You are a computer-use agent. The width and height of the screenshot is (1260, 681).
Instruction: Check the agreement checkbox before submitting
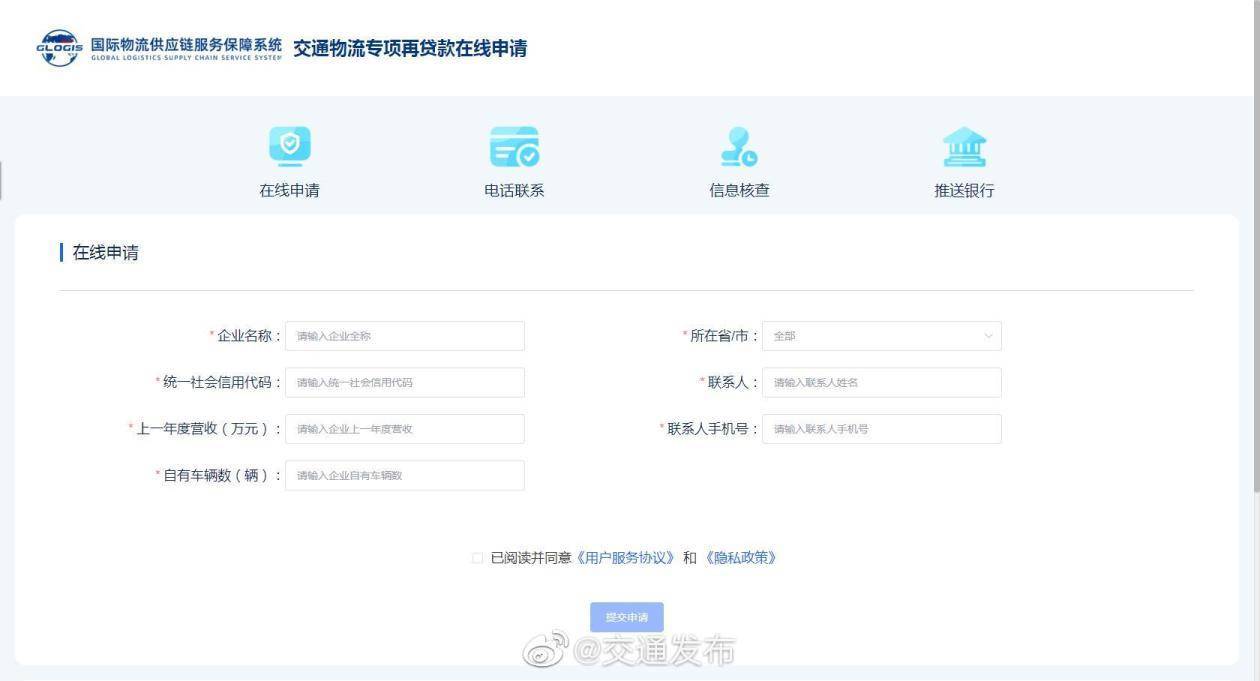[x=478, y=558]
